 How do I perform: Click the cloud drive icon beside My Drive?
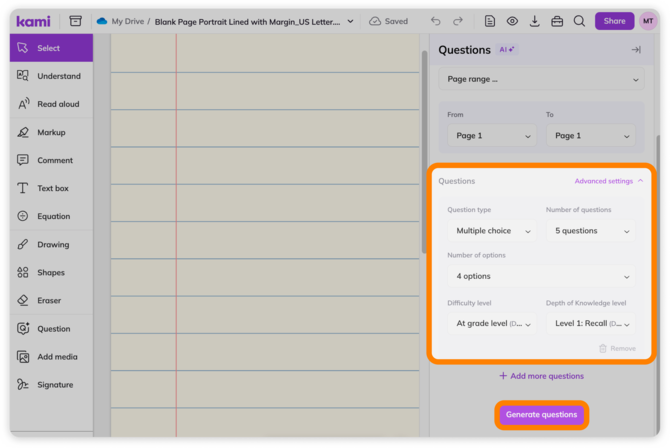pyautogui.click(x=102, y=21)
